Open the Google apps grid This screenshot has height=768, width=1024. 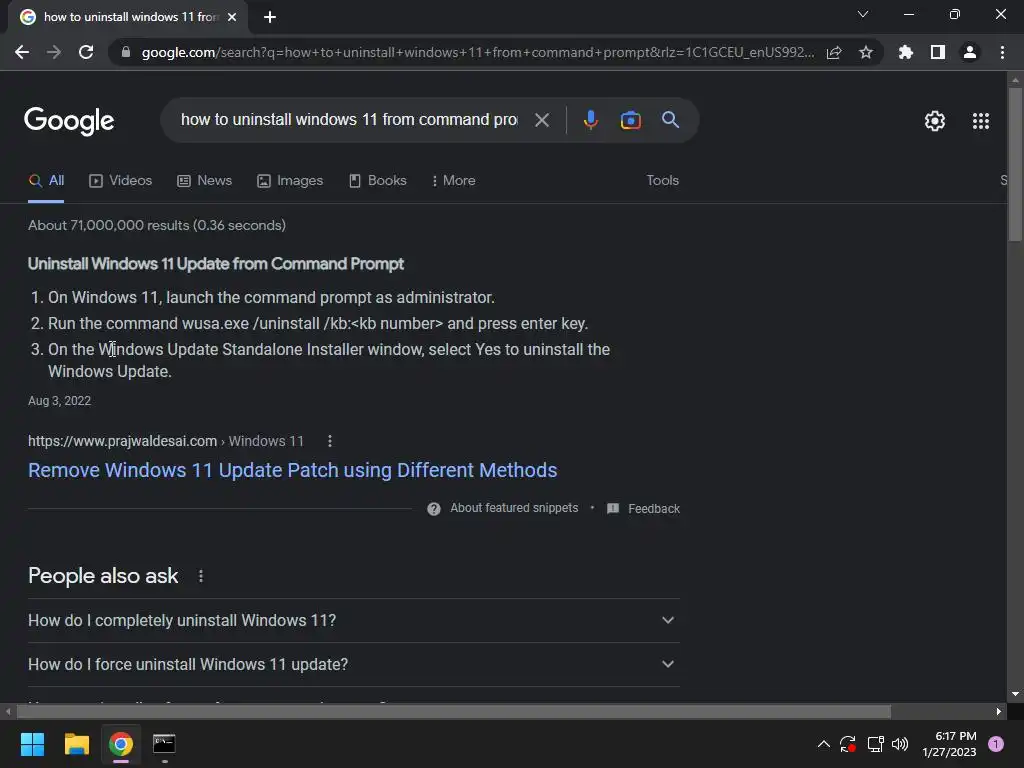click(x=981, y=121)
